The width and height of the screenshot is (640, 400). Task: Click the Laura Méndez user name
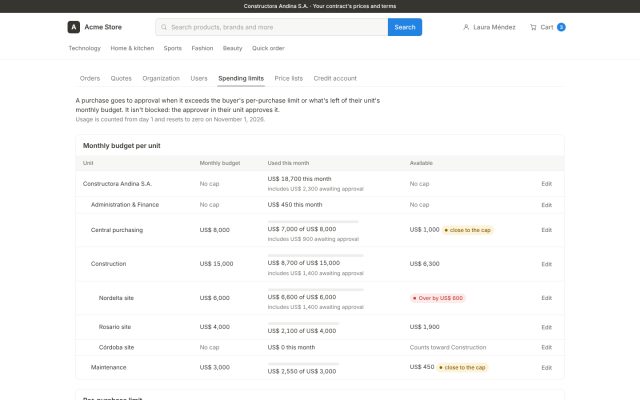pos(494,27)
